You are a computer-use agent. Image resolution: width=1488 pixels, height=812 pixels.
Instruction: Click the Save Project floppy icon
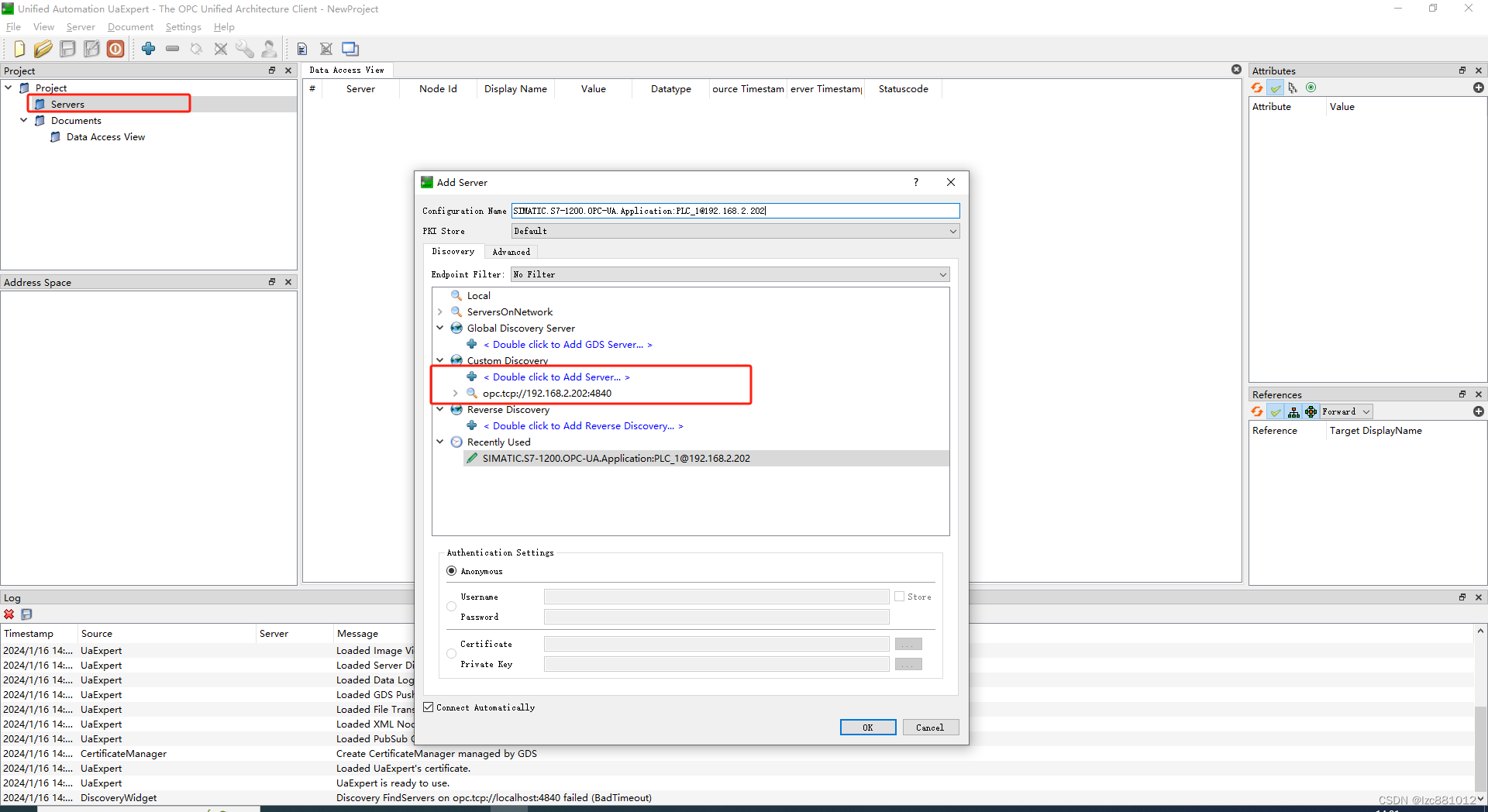point(67,49)
